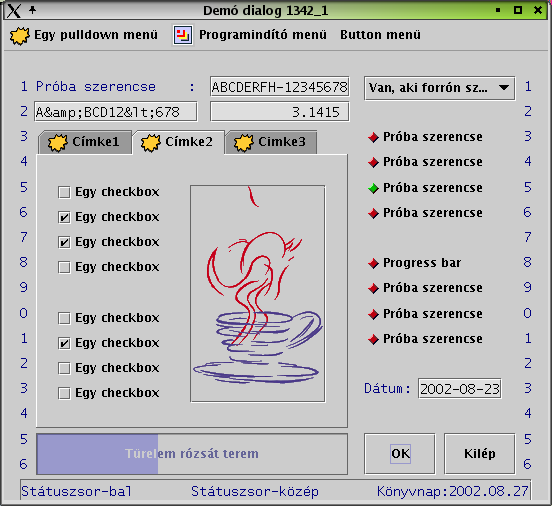The width and height of the screenshot is (552, 506).
Task: Click the Kilép button
Action: (x=479, y=454)
